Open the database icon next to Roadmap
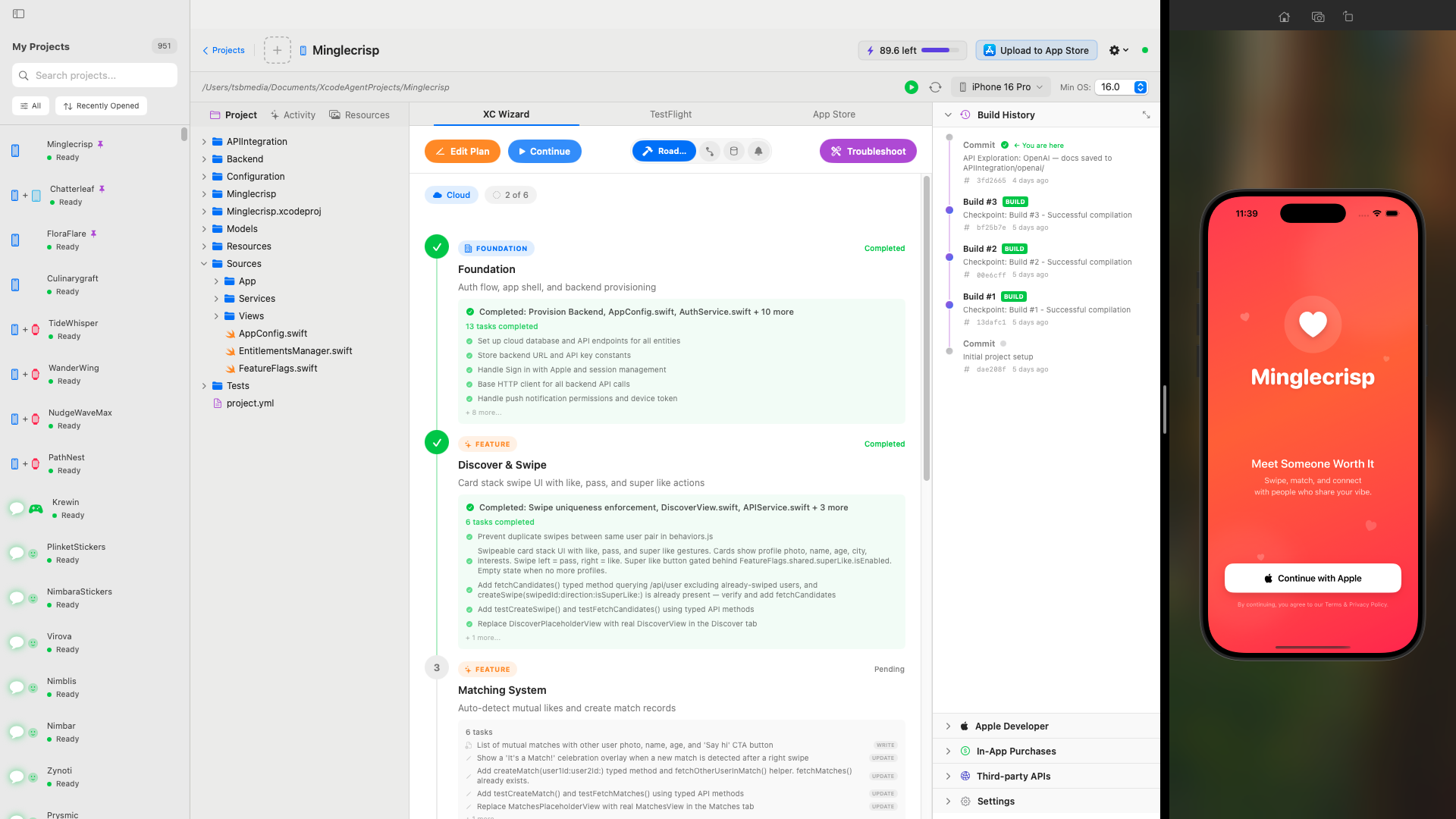 tap(733, 151)
